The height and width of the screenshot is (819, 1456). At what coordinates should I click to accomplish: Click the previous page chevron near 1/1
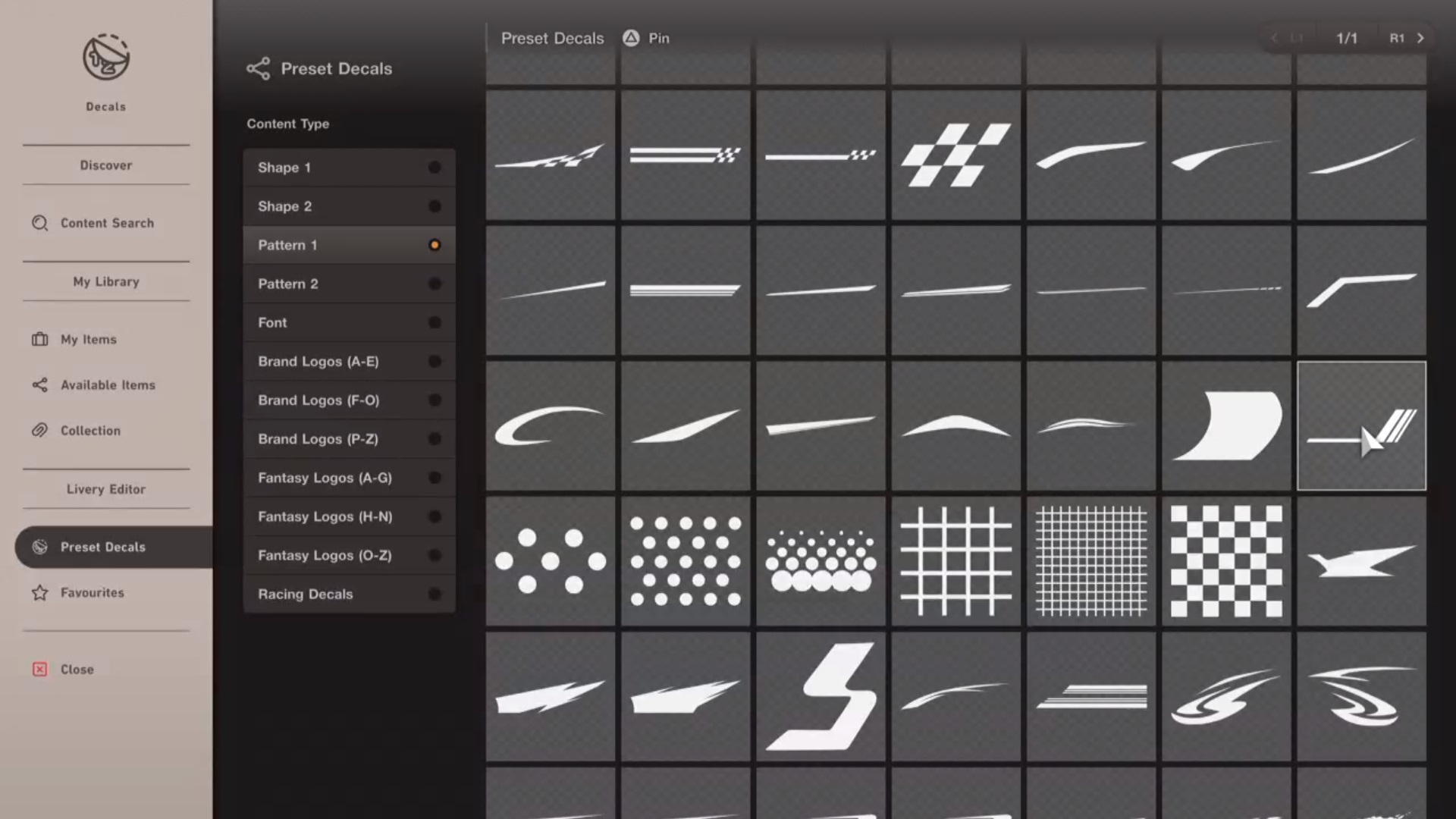pos(1274,38)
